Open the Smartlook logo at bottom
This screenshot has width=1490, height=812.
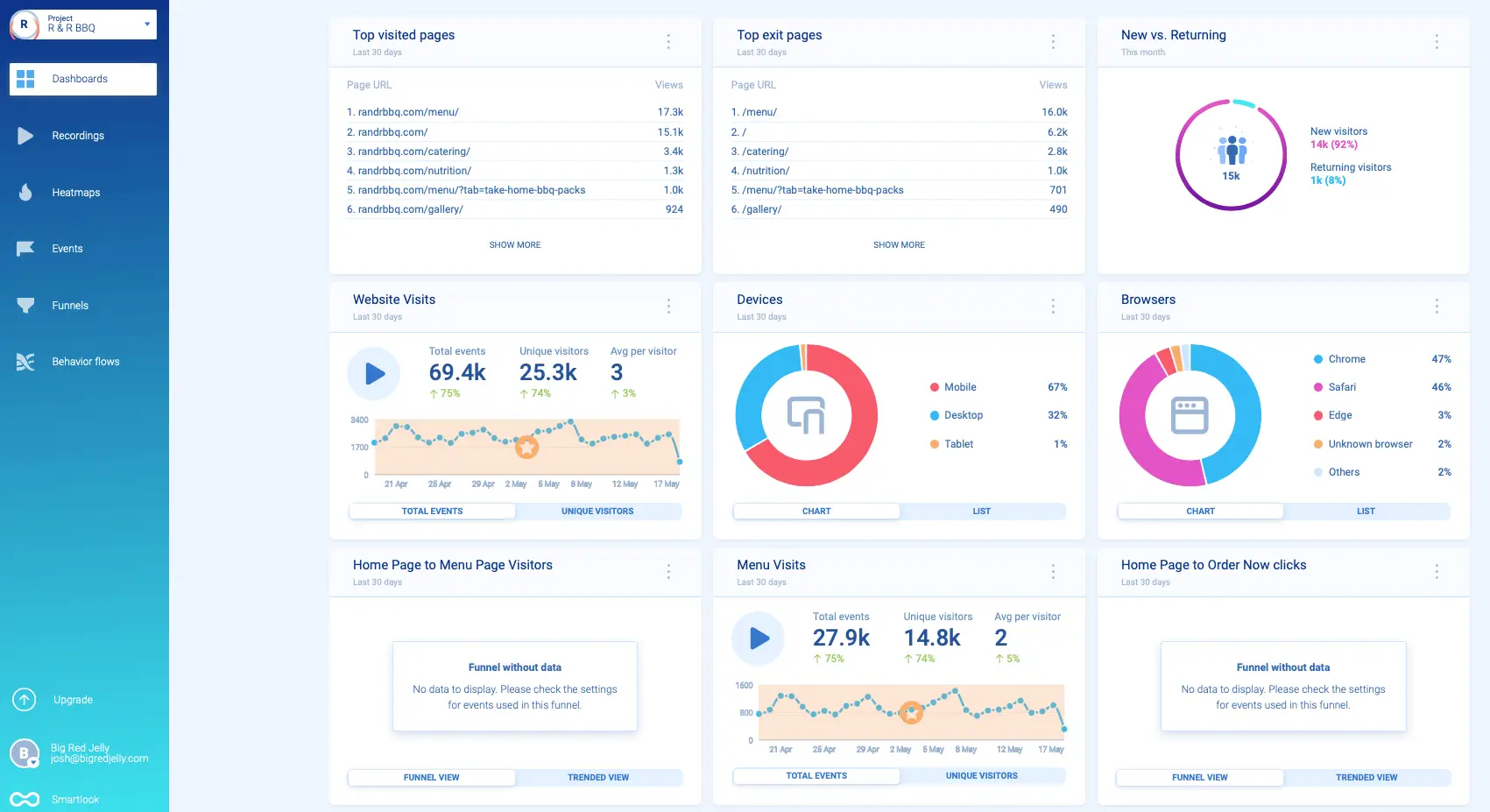click(24, 799)
